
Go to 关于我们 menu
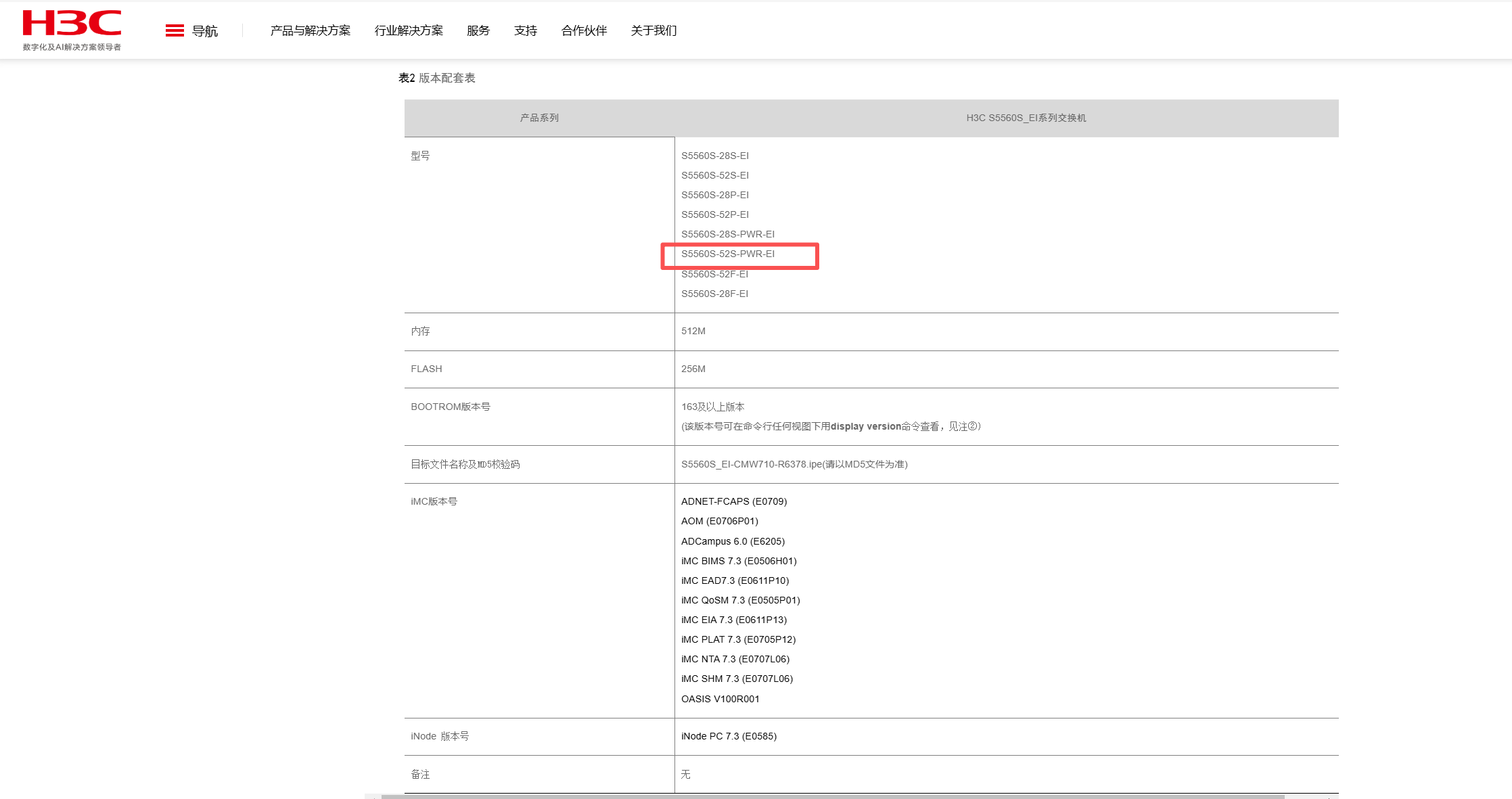pyautogui.click(x=653, y=30)
